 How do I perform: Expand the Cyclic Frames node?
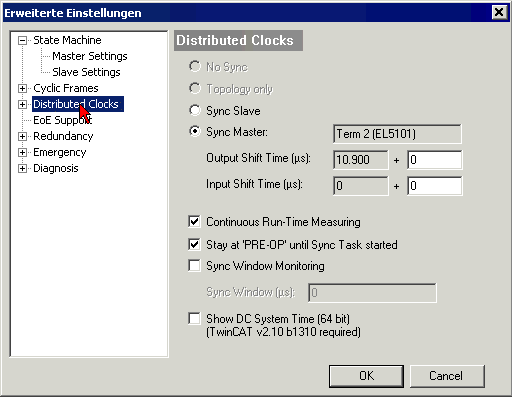point(22,89)
